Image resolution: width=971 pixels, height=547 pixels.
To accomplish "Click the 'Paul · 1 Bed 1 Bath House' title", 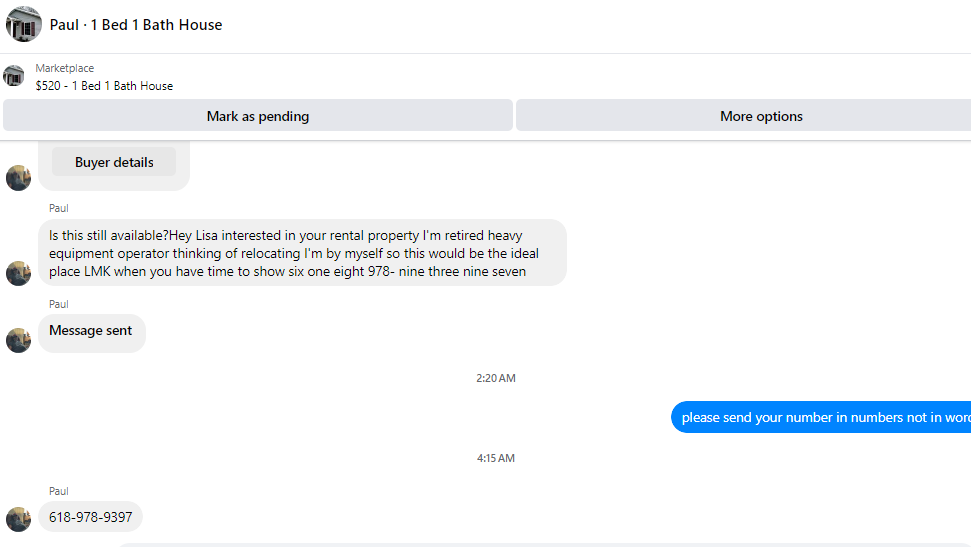I will [x=136, y=25].
